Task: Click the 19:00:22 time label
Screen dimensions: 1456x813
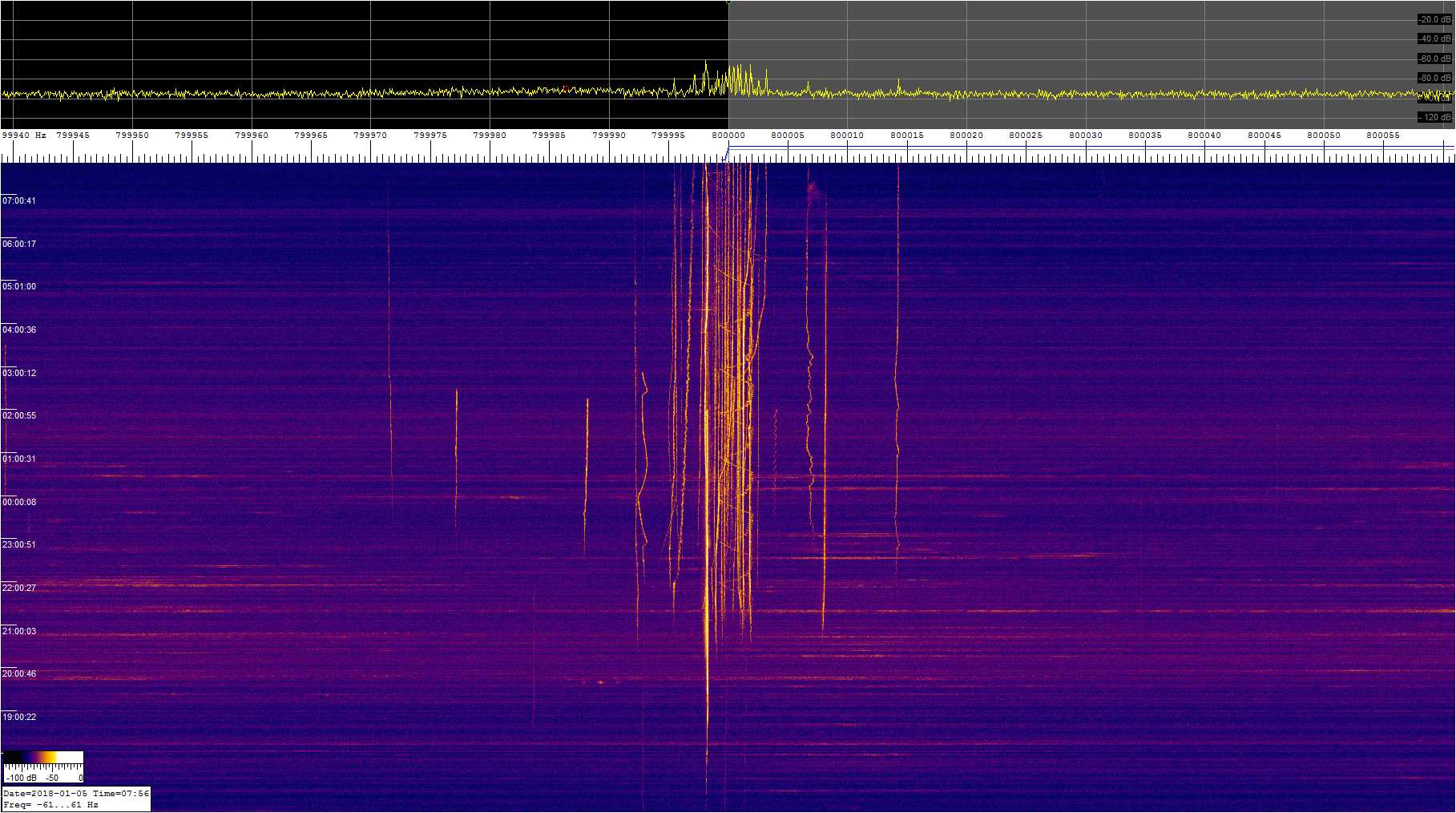Action: pyautogui.click(x=19, y=717)
